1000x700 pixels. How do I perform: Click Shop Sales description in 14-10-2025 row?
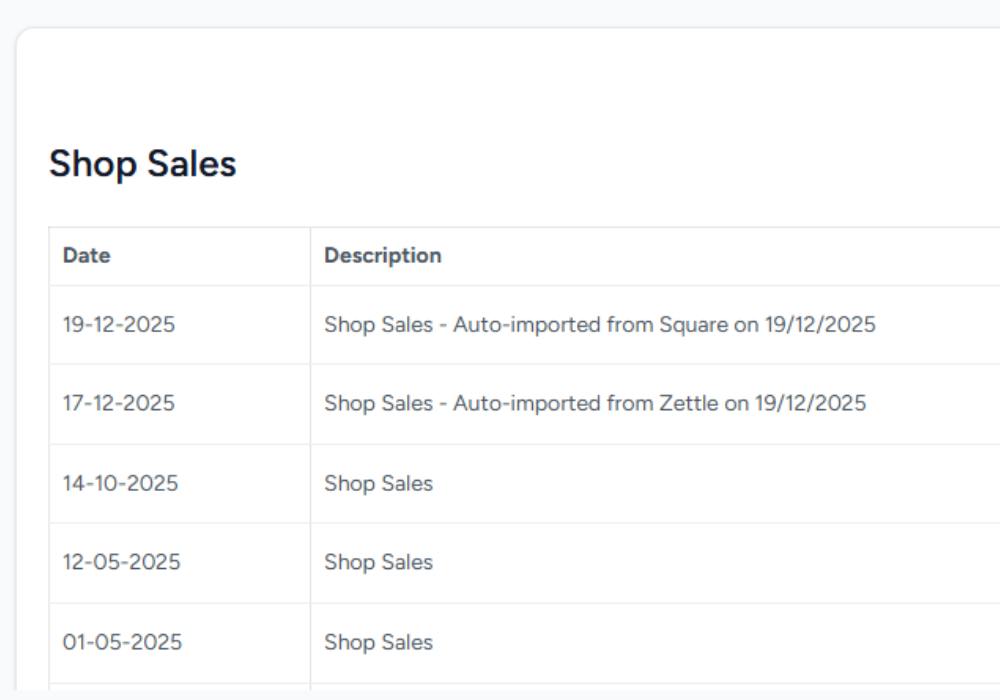click(378, 484)
